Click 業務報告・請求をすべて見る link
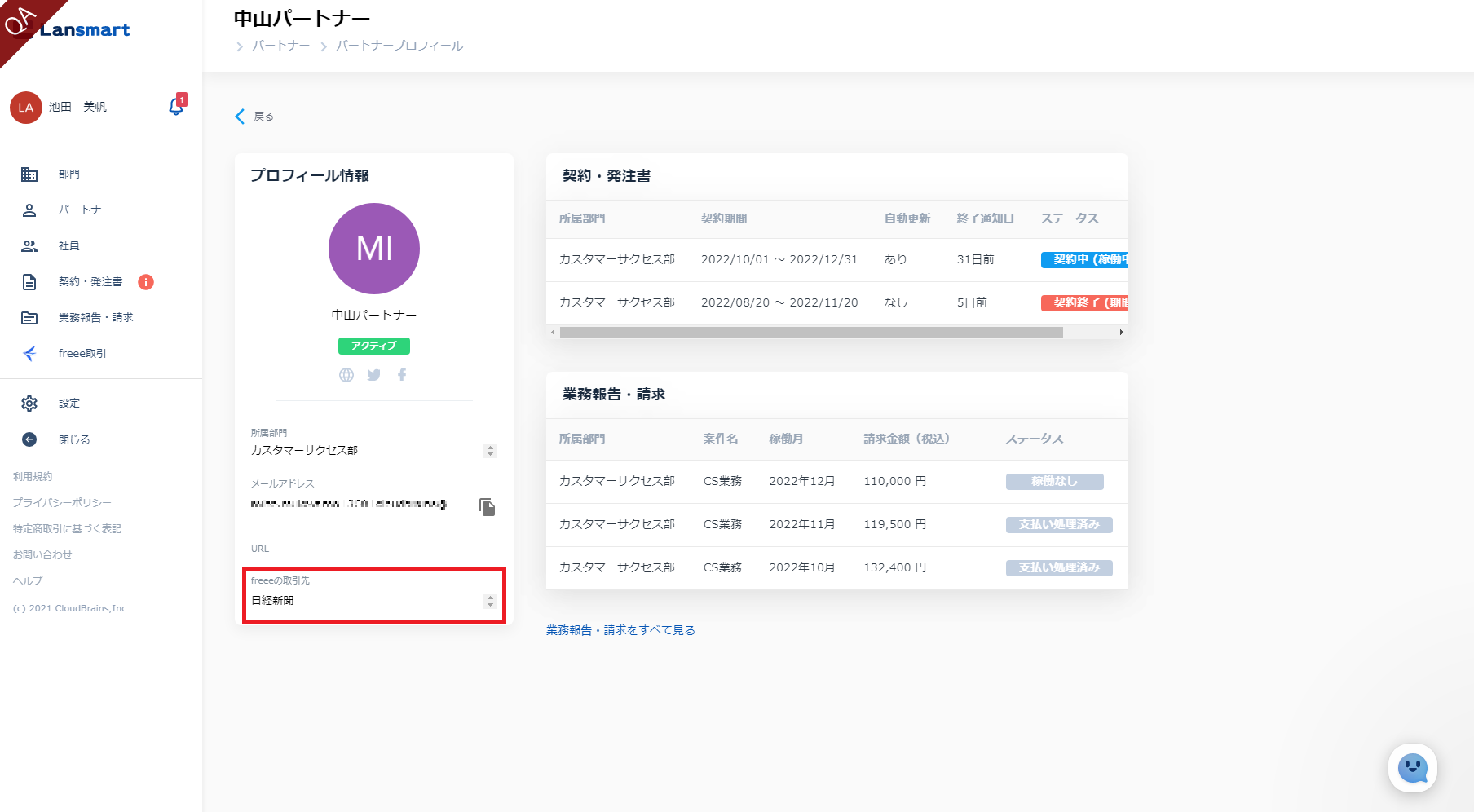This screenshot has height=812, width=1474. [620, 630]
